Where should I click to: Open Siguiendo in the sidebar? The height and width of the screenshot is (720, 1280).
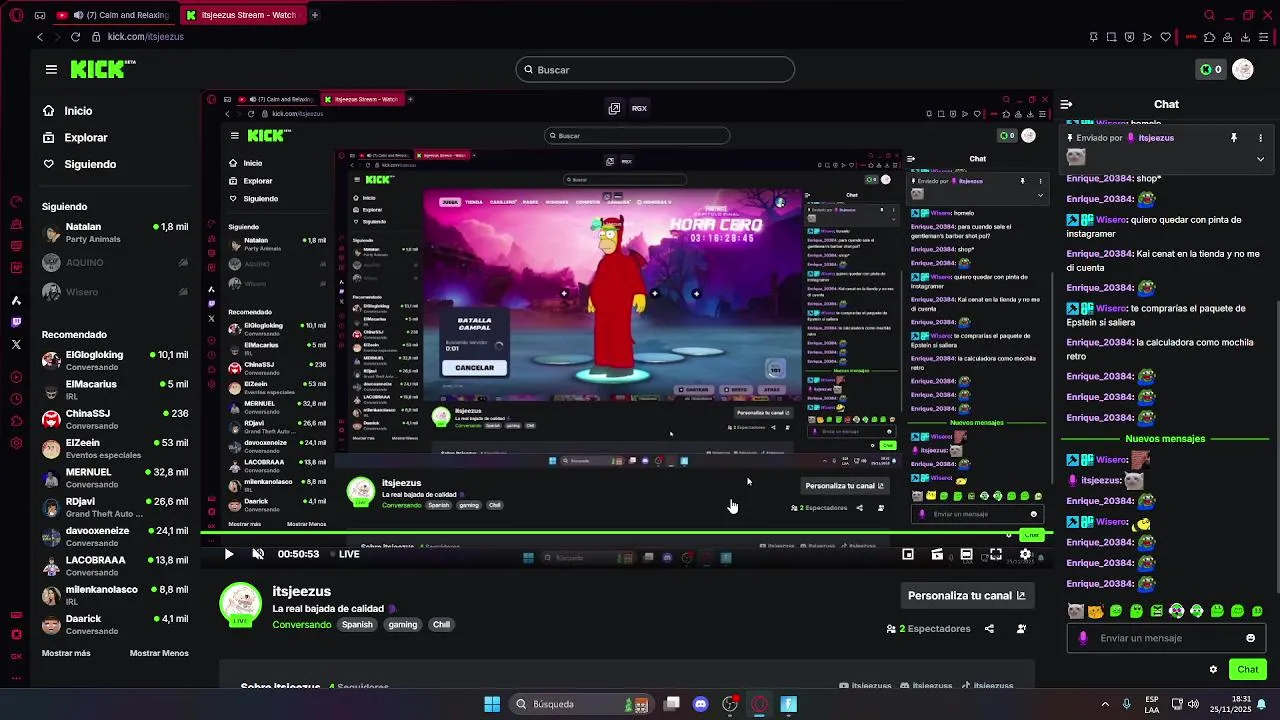[x=79, y=164]
